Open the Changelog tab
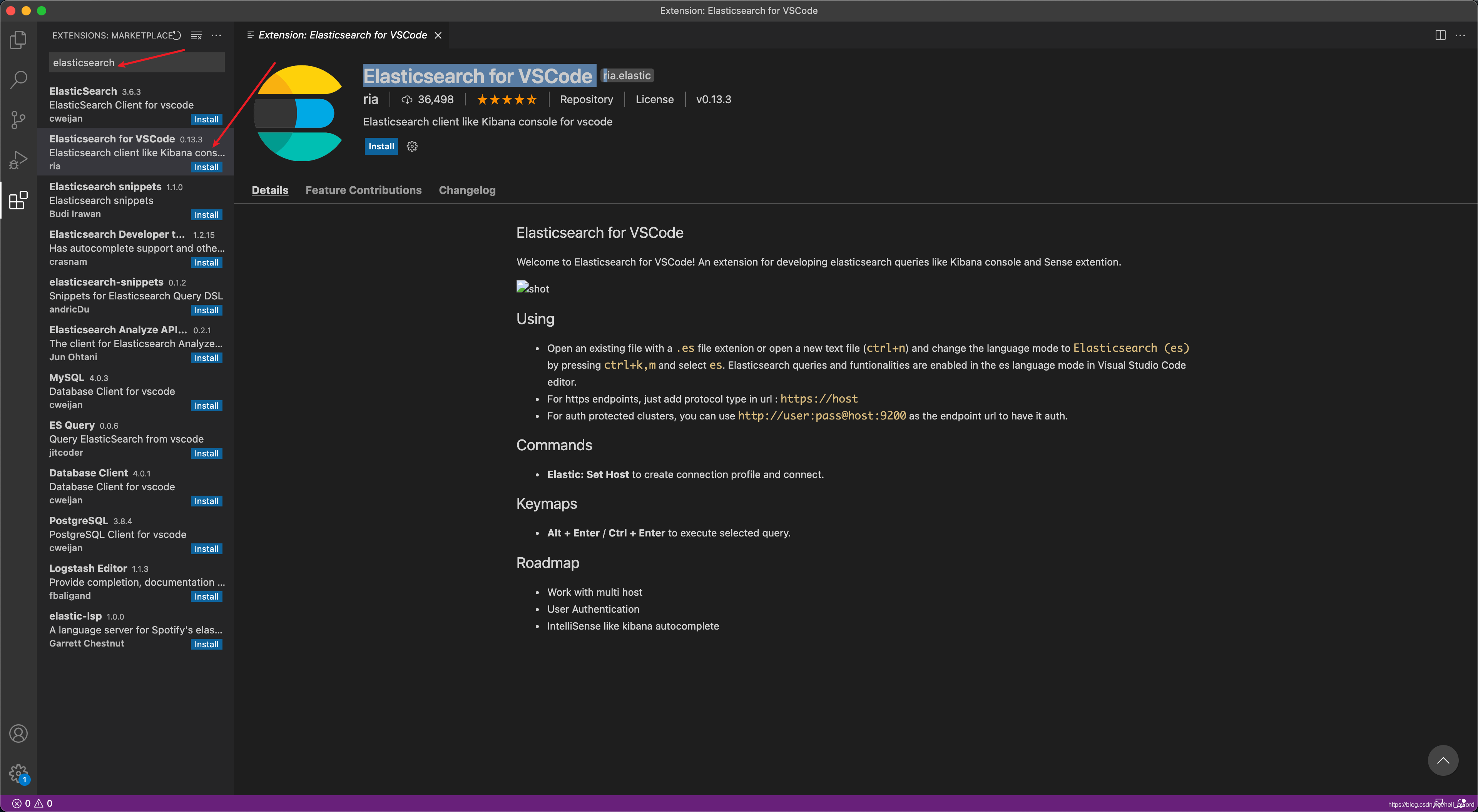Image resolution: width=1478 pixels, height=812 pixels. click(x=467, y=190)
